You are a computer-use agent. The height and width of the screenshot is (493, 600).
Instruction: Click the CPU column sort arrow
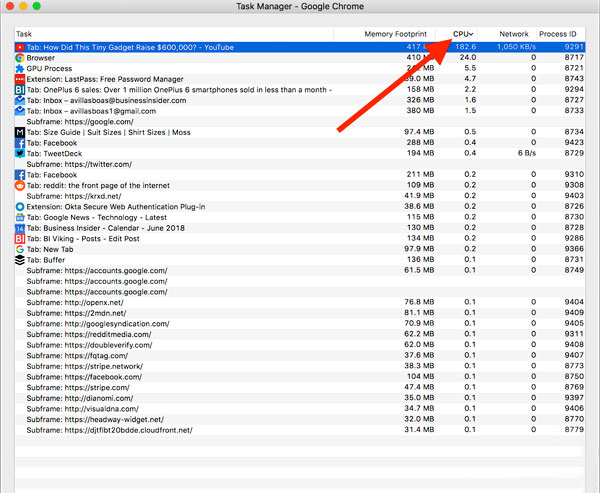[471, 34]
